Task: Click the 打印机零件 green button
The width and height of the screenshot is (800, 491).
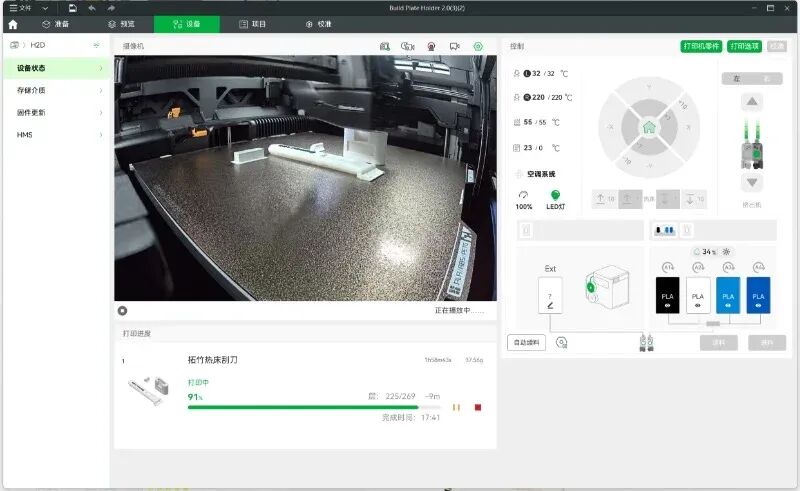Action: [701, 46]
